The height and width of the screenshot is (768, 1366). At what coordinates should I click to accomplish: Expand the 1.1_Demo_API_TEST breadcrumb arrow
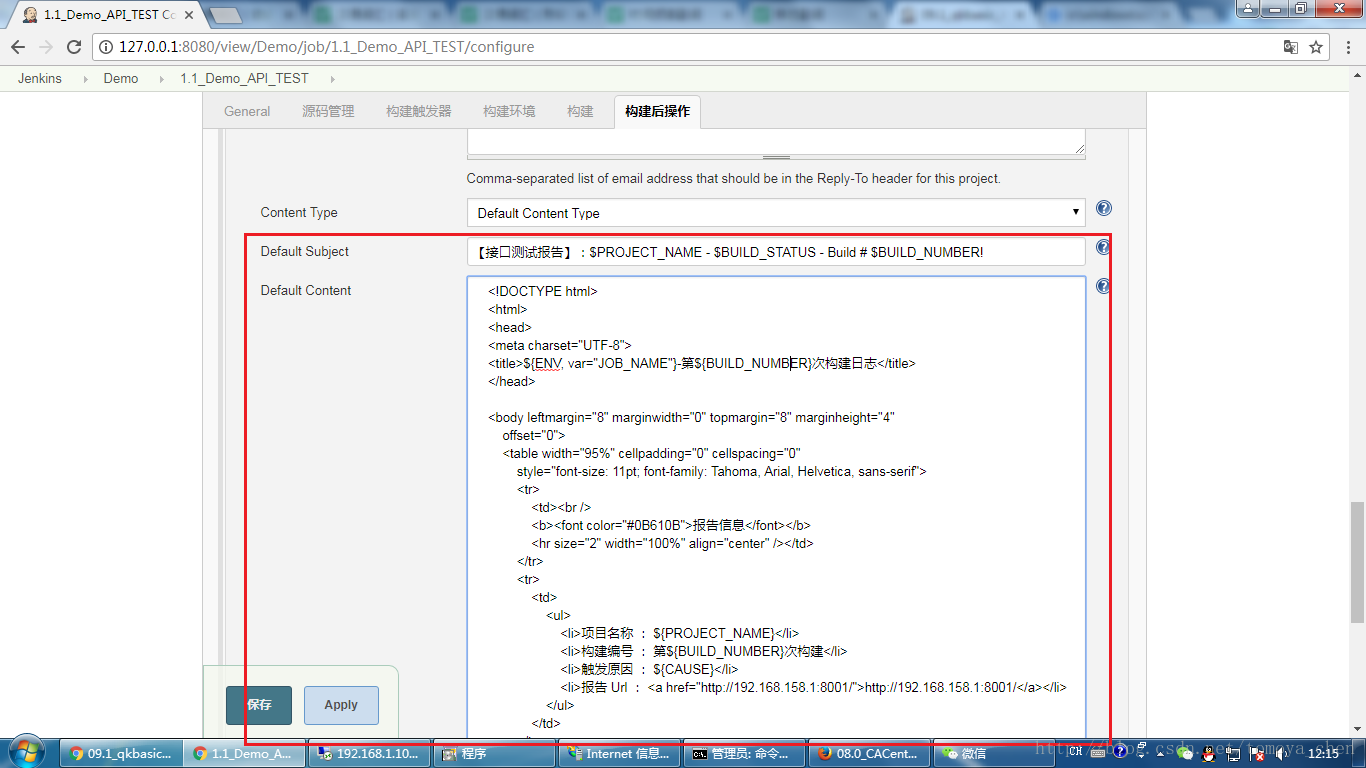(x=332, y=78)
